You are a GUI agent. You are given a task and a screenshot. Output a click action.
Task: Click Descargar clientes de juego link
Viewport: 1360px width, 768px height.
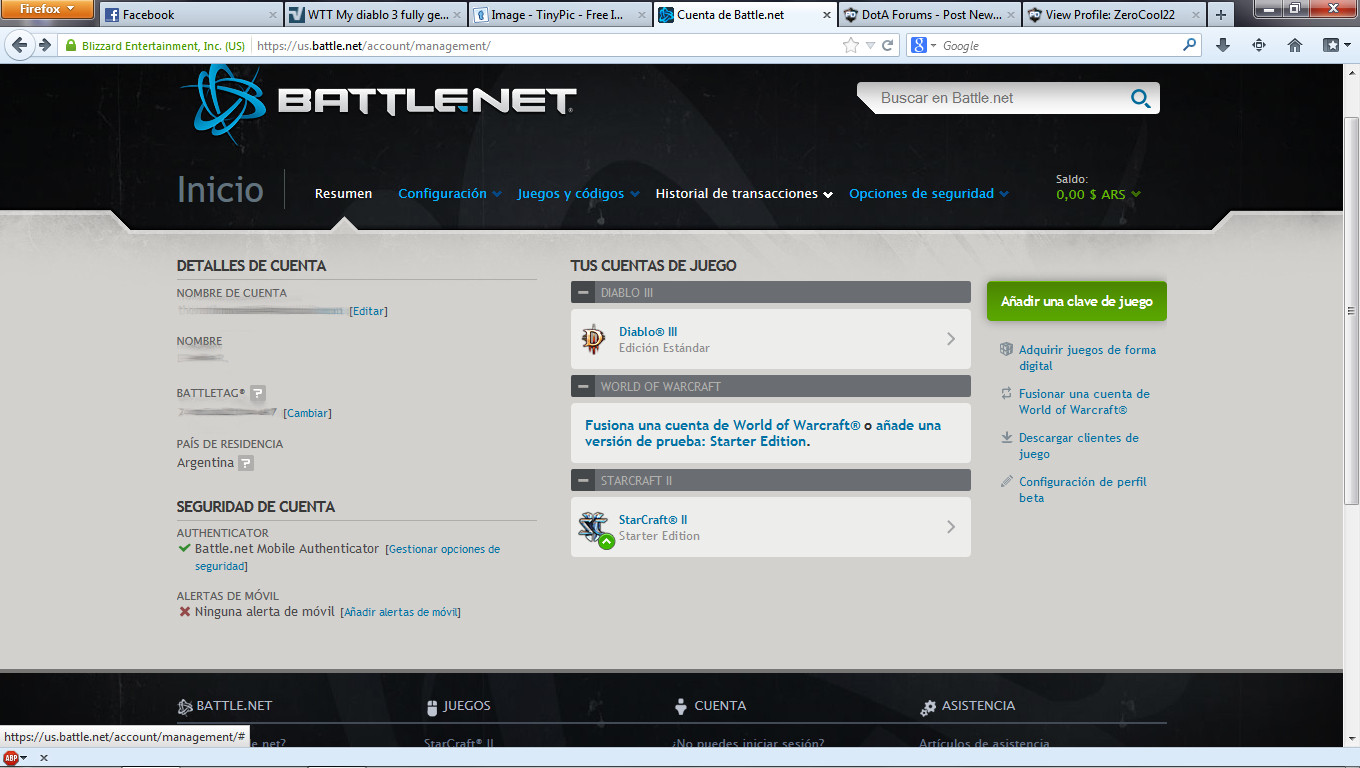pyautogui.click(x=1078, y=446)
